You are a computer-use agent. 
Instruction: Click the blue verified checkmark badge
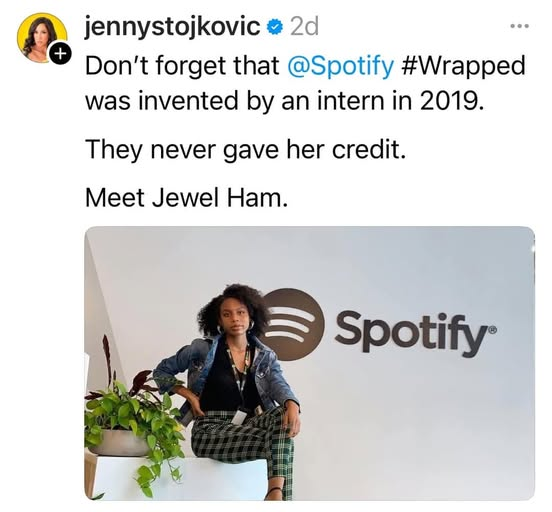[275, 27]
